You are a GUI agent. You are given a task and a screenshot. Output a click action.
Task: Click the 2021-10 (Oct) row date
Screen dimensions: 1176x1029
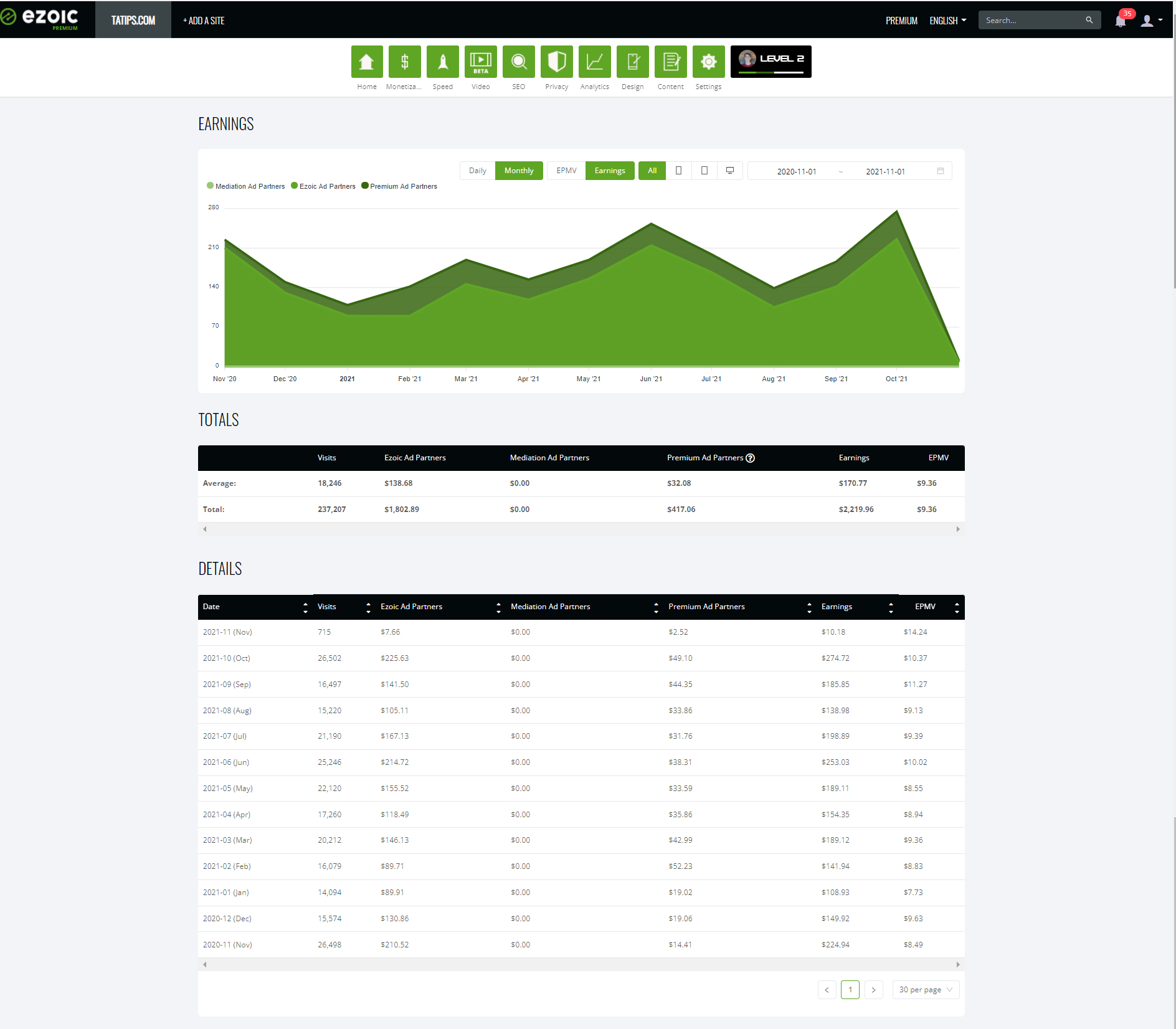227,658
